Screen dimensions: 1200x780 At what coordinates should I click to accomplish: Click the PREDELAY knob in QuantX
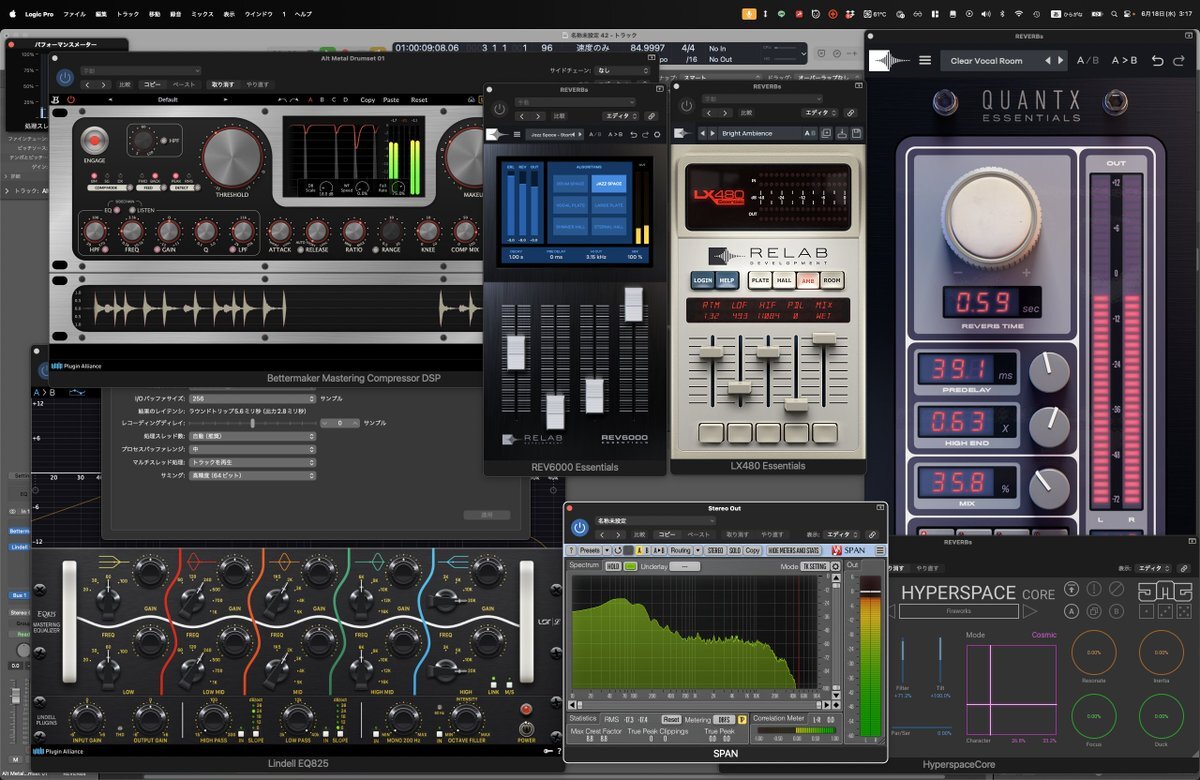(1048, 371)
